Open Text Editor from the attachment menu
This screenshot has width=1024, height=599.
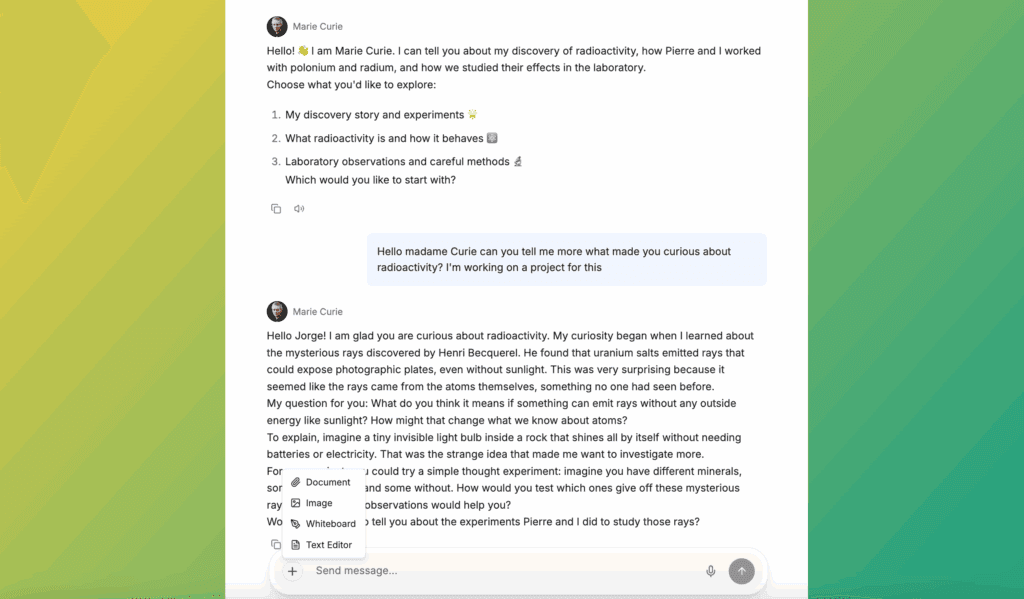[x=328, y=545]
